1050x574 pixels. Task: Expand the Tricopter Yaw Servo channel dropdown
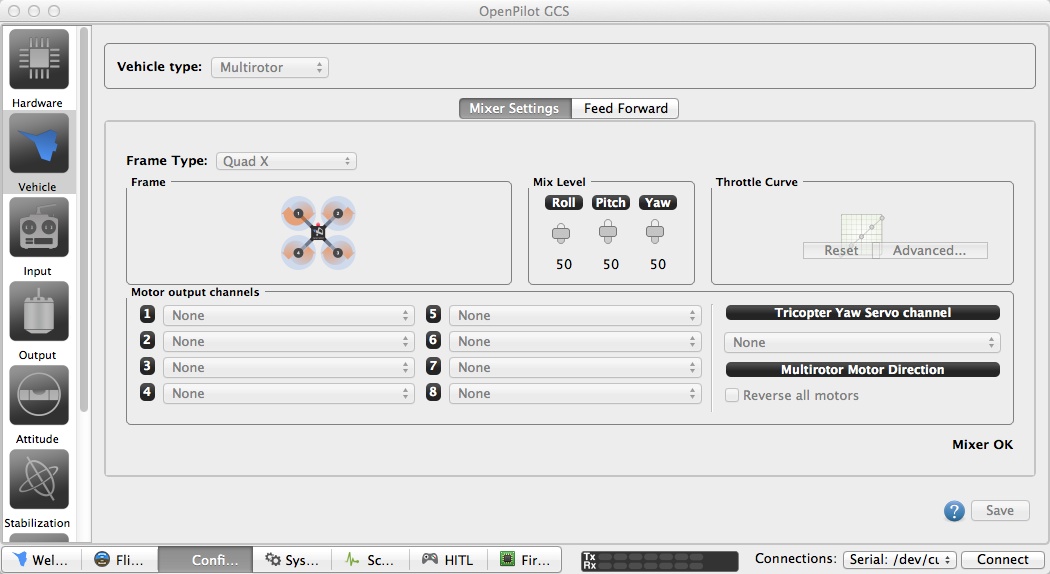(x=861, y=342)
